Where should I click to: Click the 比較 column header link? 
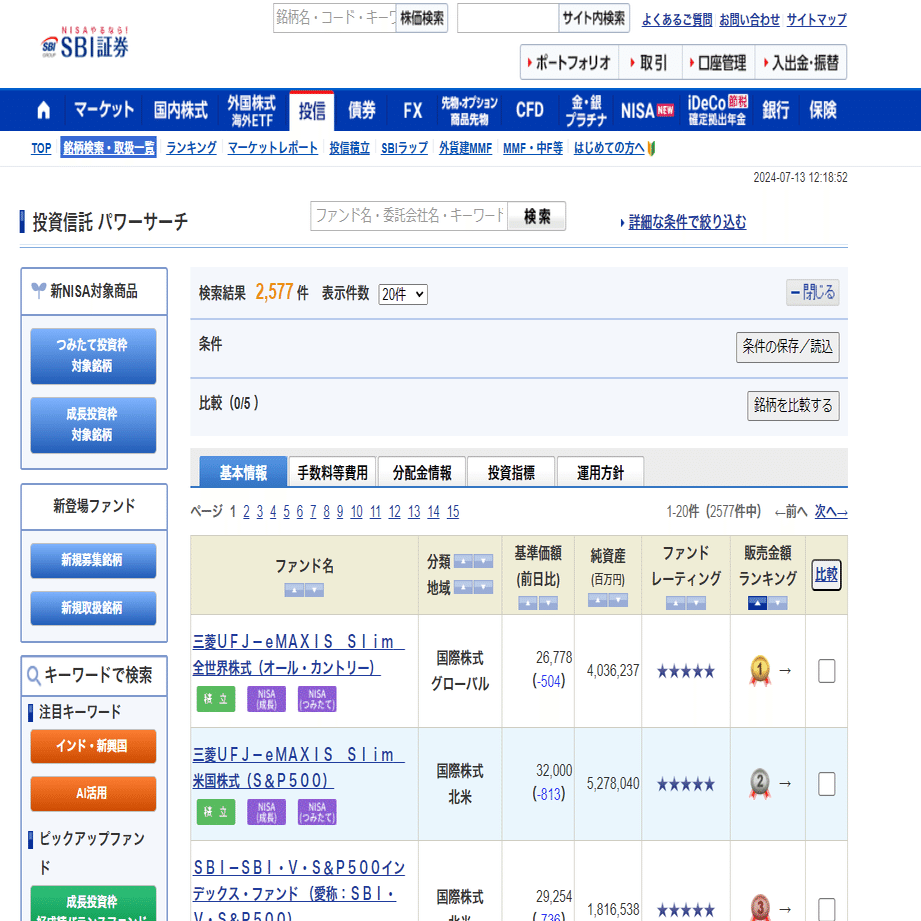click(x=826, y=575)
